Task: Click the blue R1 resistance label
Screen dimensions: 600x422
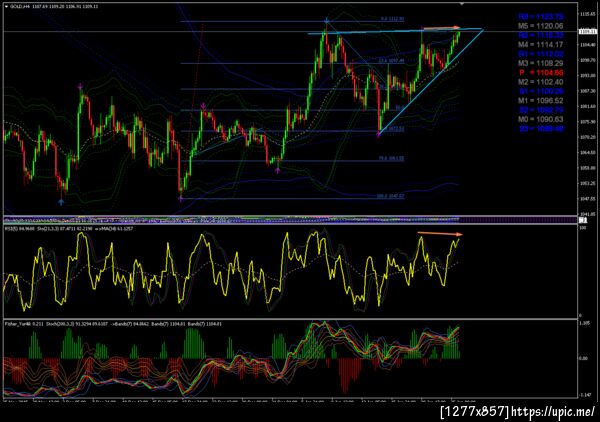Action: click(541, 54)
